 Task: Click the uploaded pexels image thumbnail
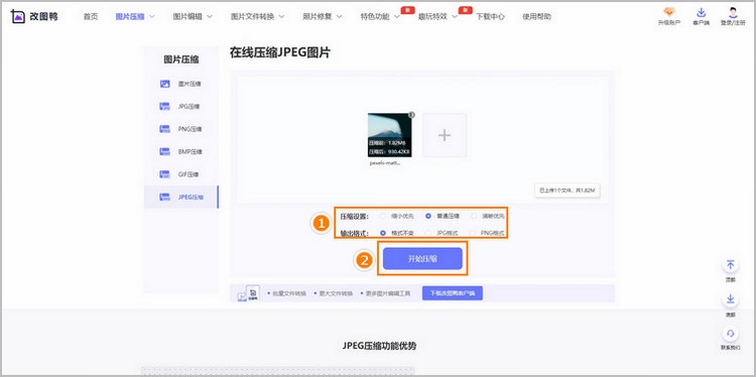point(390,135)
